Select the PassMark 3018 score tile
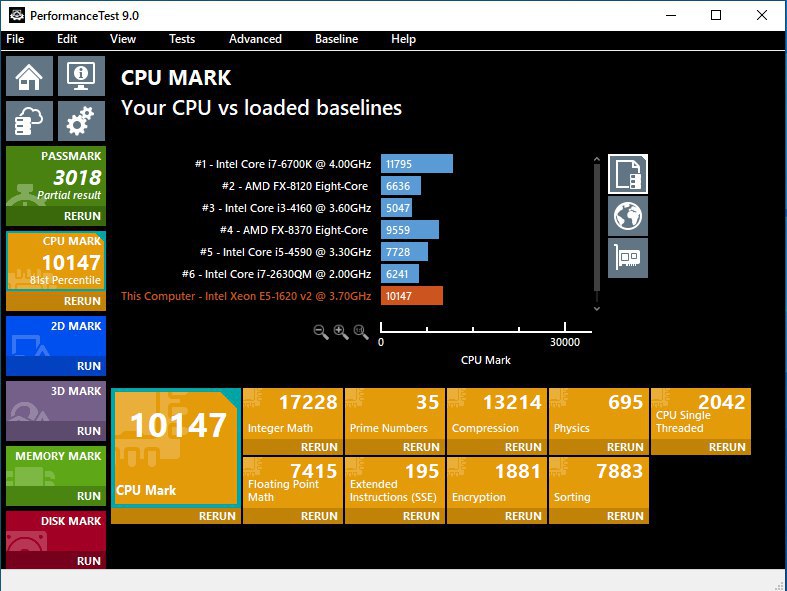Screen dimensions: 787x591 (56, 176)
